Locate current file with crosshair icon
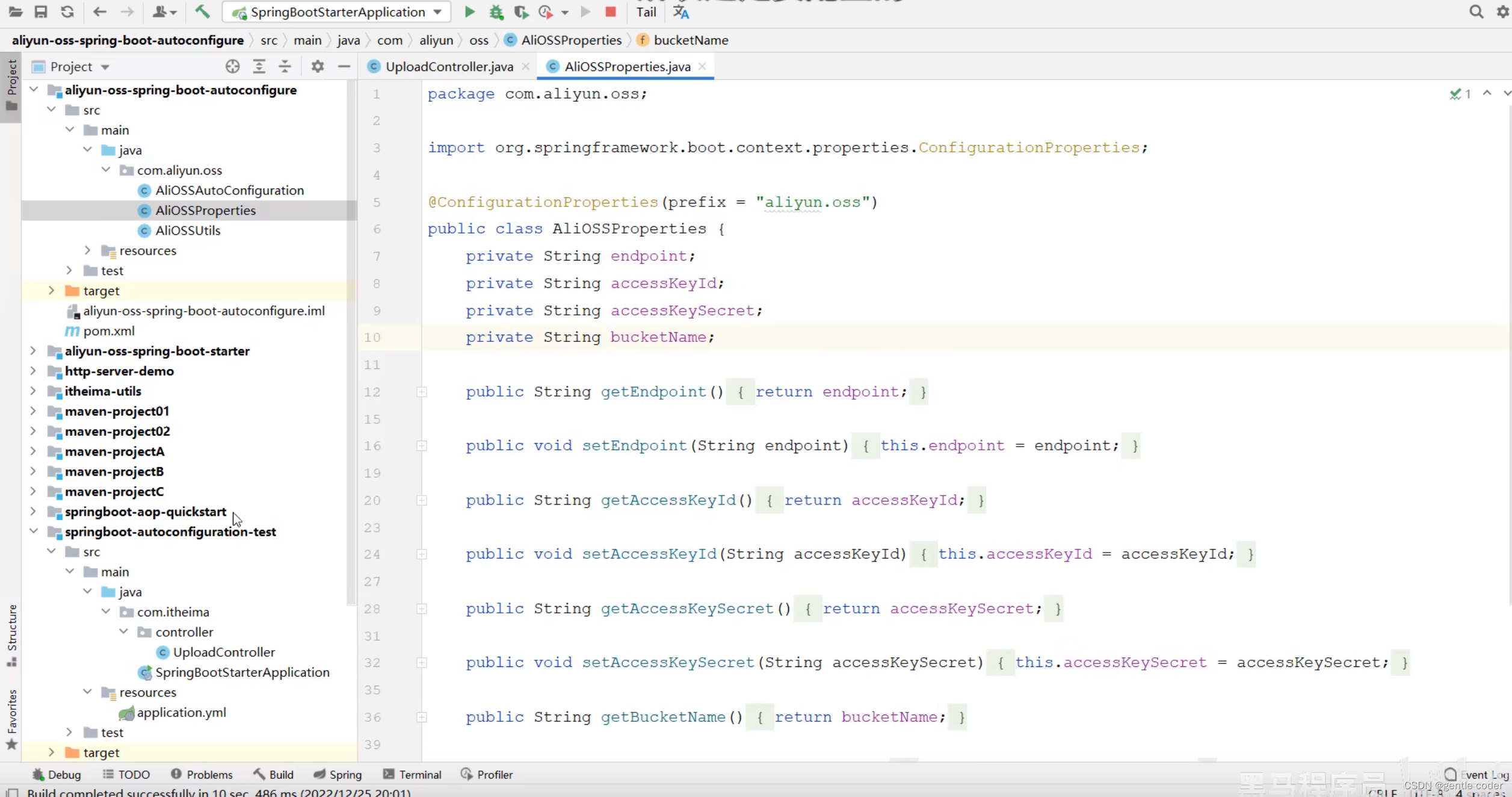Image resolution: width=1512 pixels, height=797 pixels. click(x=232, y=66)
